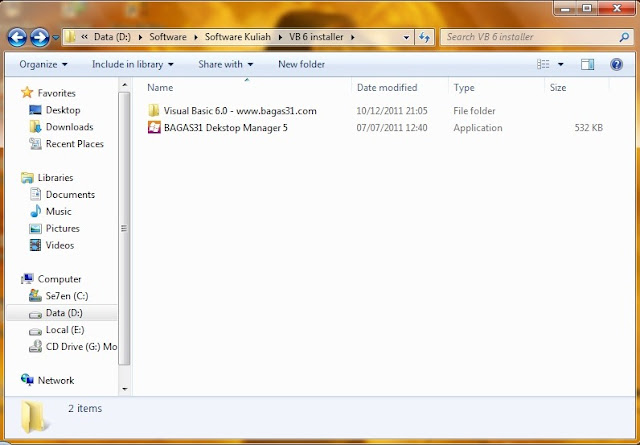This screenshot has width=640, height=445.
Task: Maximize the Explorer window
Action: pos(587,8)
